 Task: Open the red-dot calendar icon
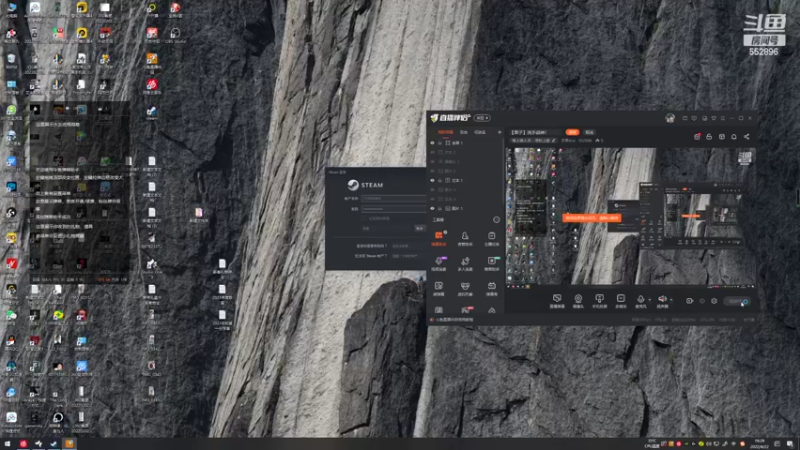(697, 137)
